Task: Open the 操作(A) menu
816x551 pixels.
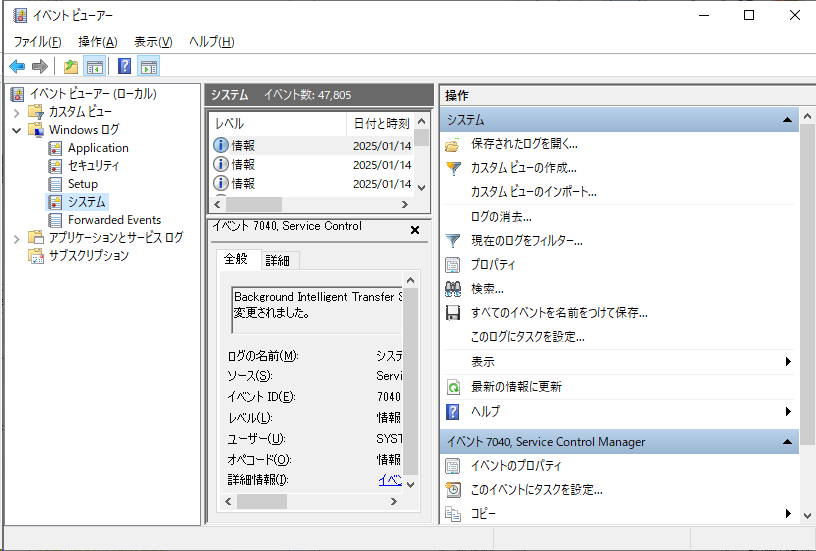Action: tap(97, 41)
